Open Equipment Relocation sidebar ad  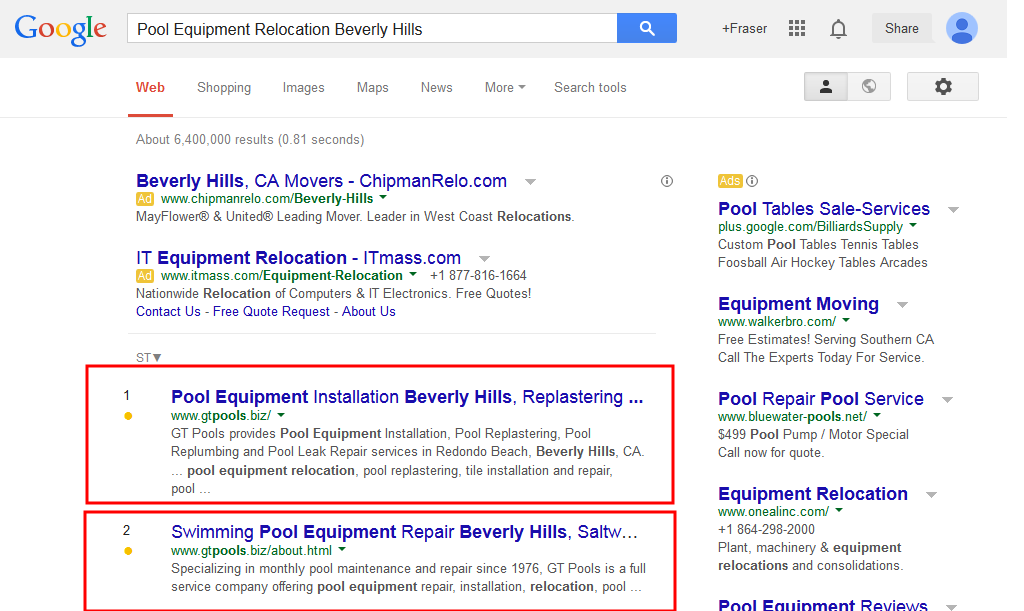point(813,494)
